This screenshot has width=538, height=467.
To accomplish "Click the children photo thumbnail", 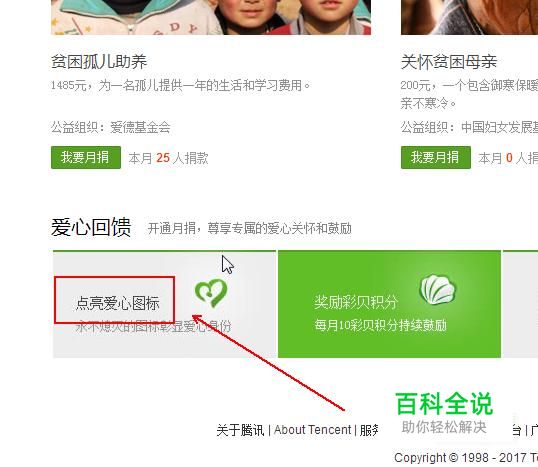I will point(211,17).
